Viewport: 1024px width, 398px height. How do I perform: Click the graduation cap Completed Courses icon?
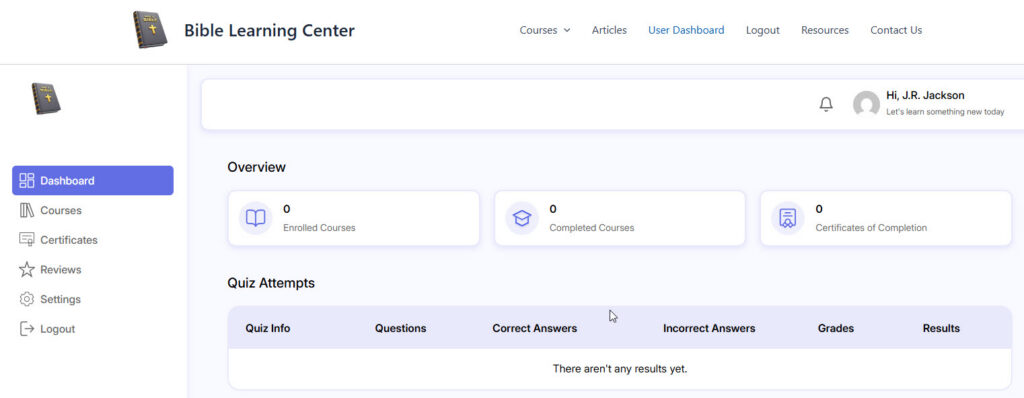(522, 218)
